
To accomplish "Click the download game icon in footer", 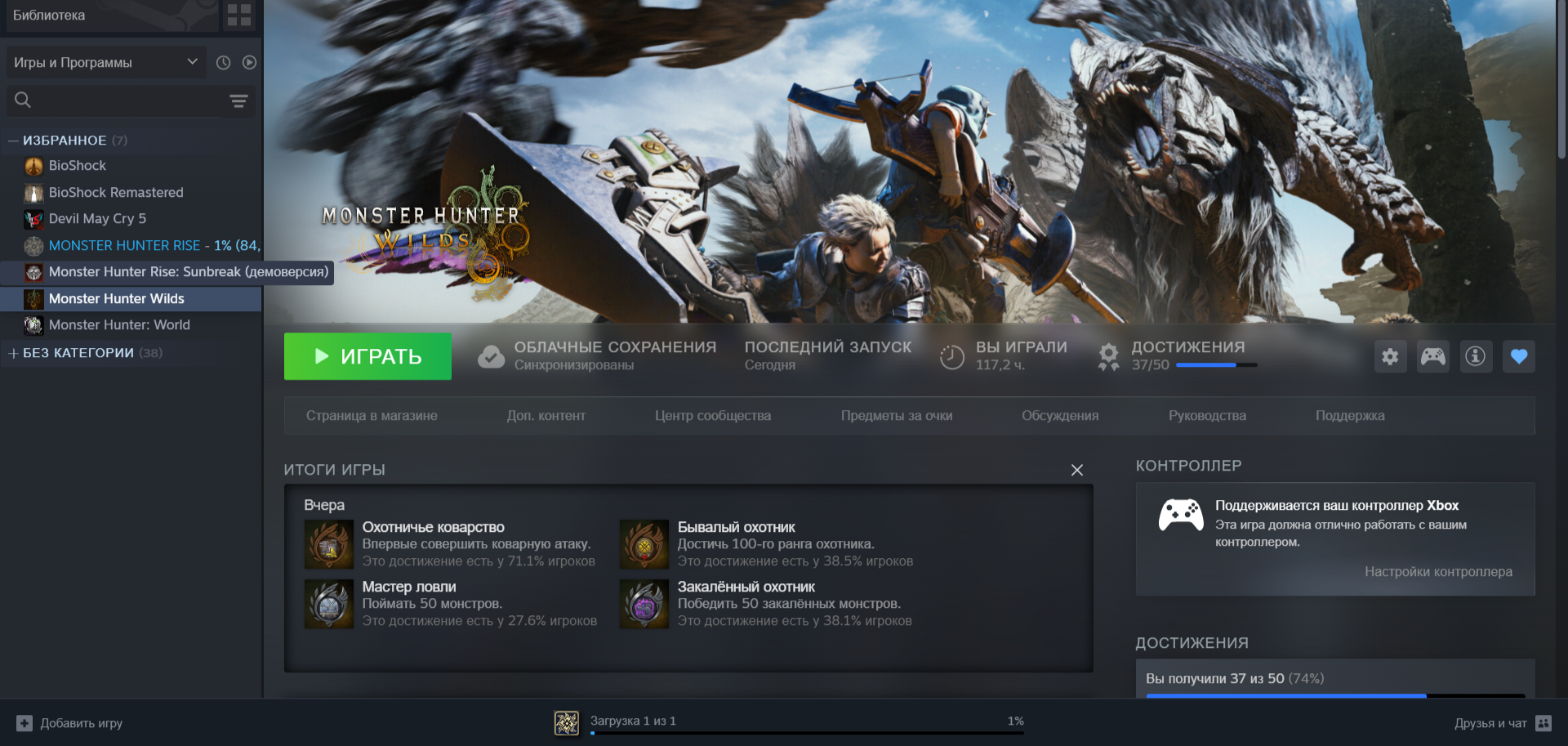I will (x=567, y=723).
